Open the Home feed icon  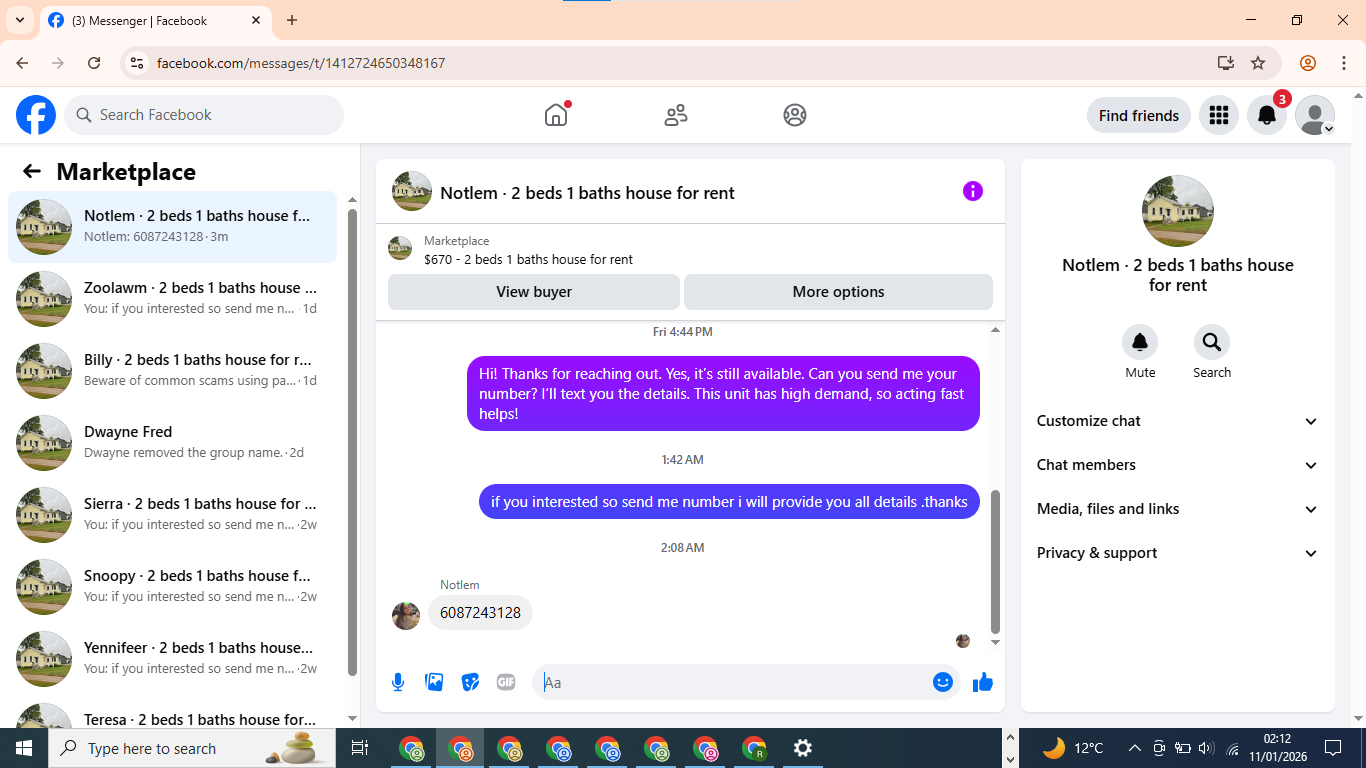pos(556,115)
